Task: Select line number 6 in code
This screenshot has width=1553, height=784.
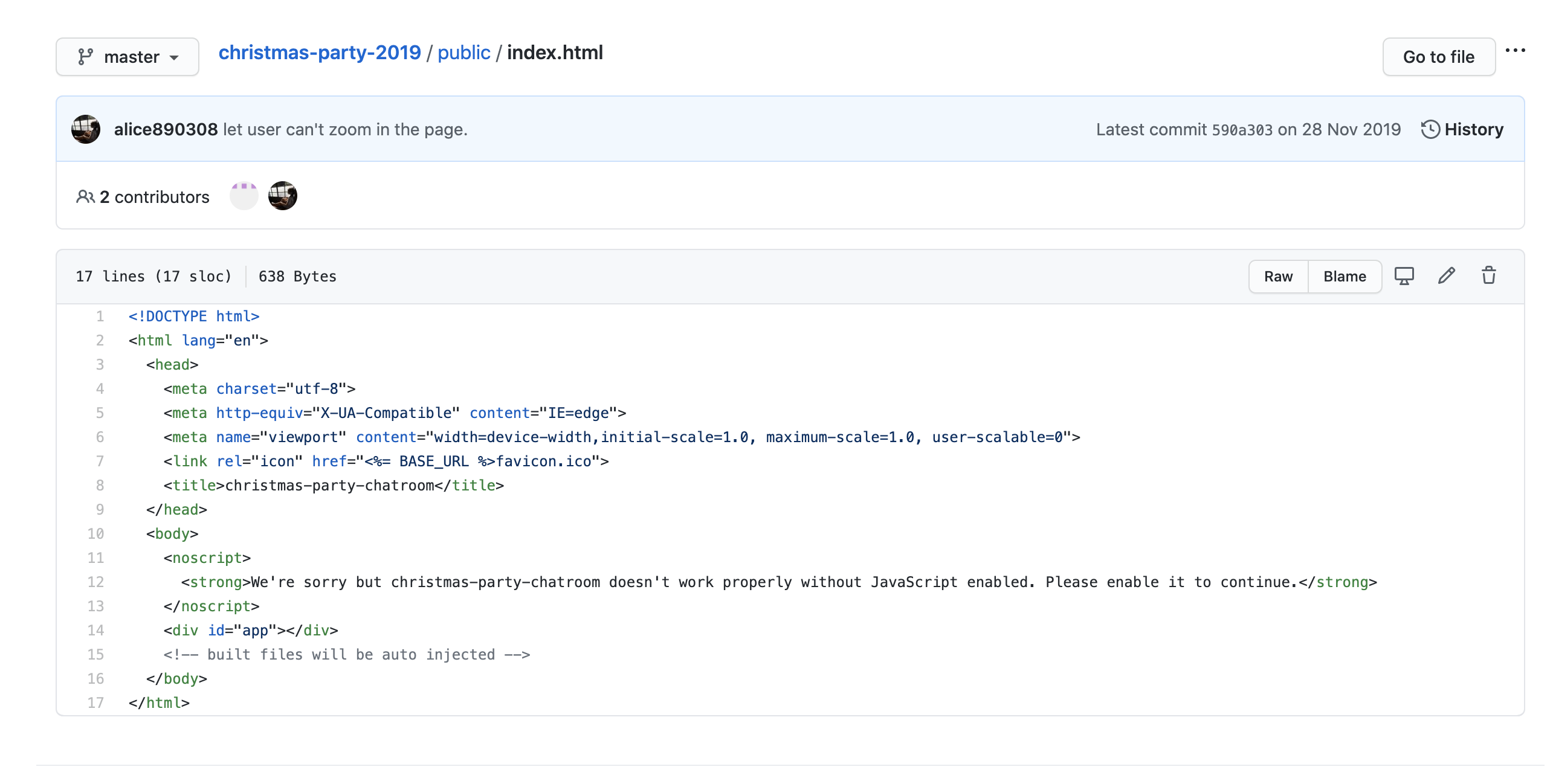Action: click(100, 437)
